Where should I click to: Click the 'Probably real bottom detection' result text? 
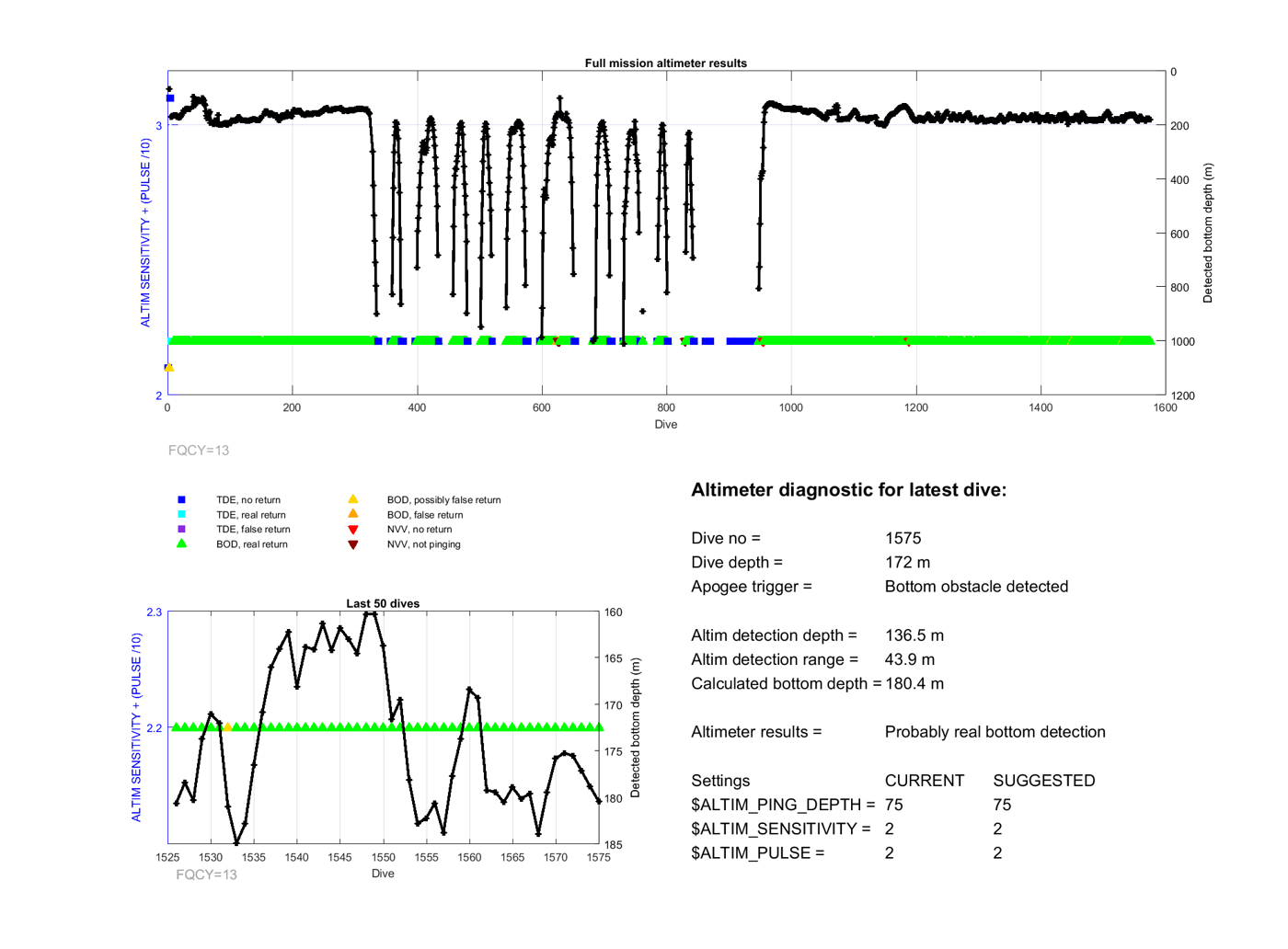click(x=995, y=732)
